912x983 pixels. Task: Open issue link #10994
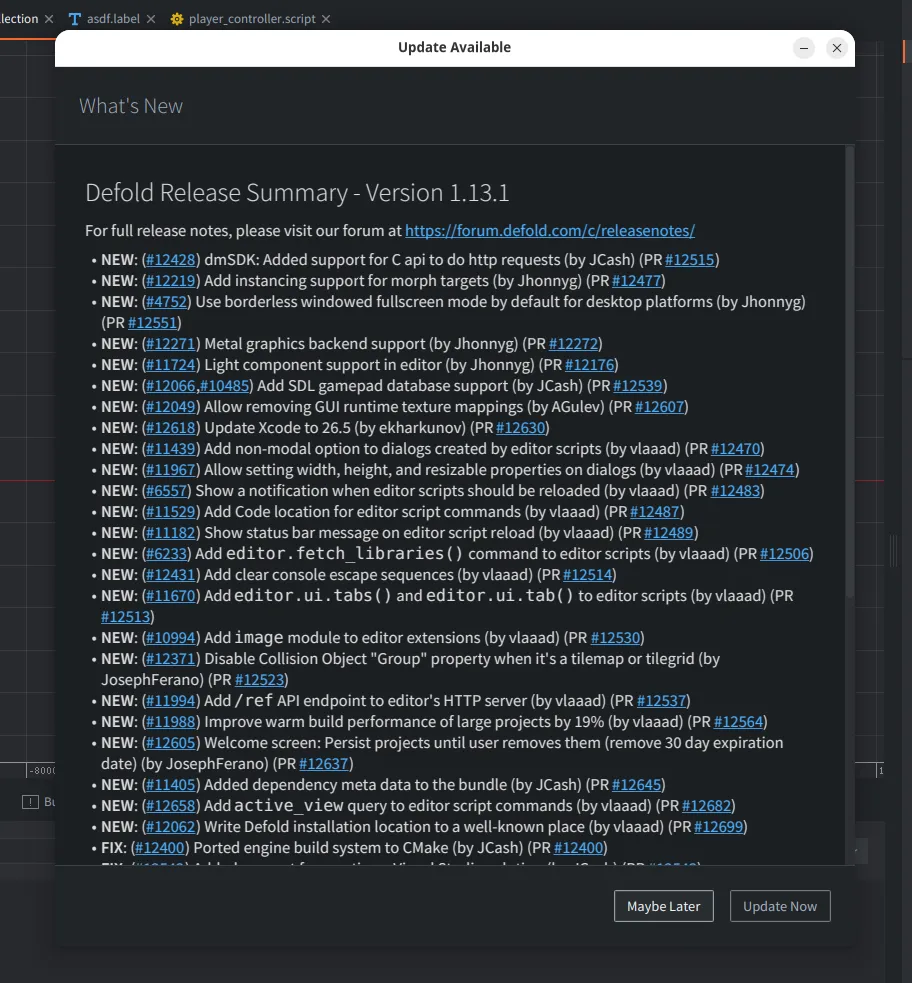click(170, 638)
